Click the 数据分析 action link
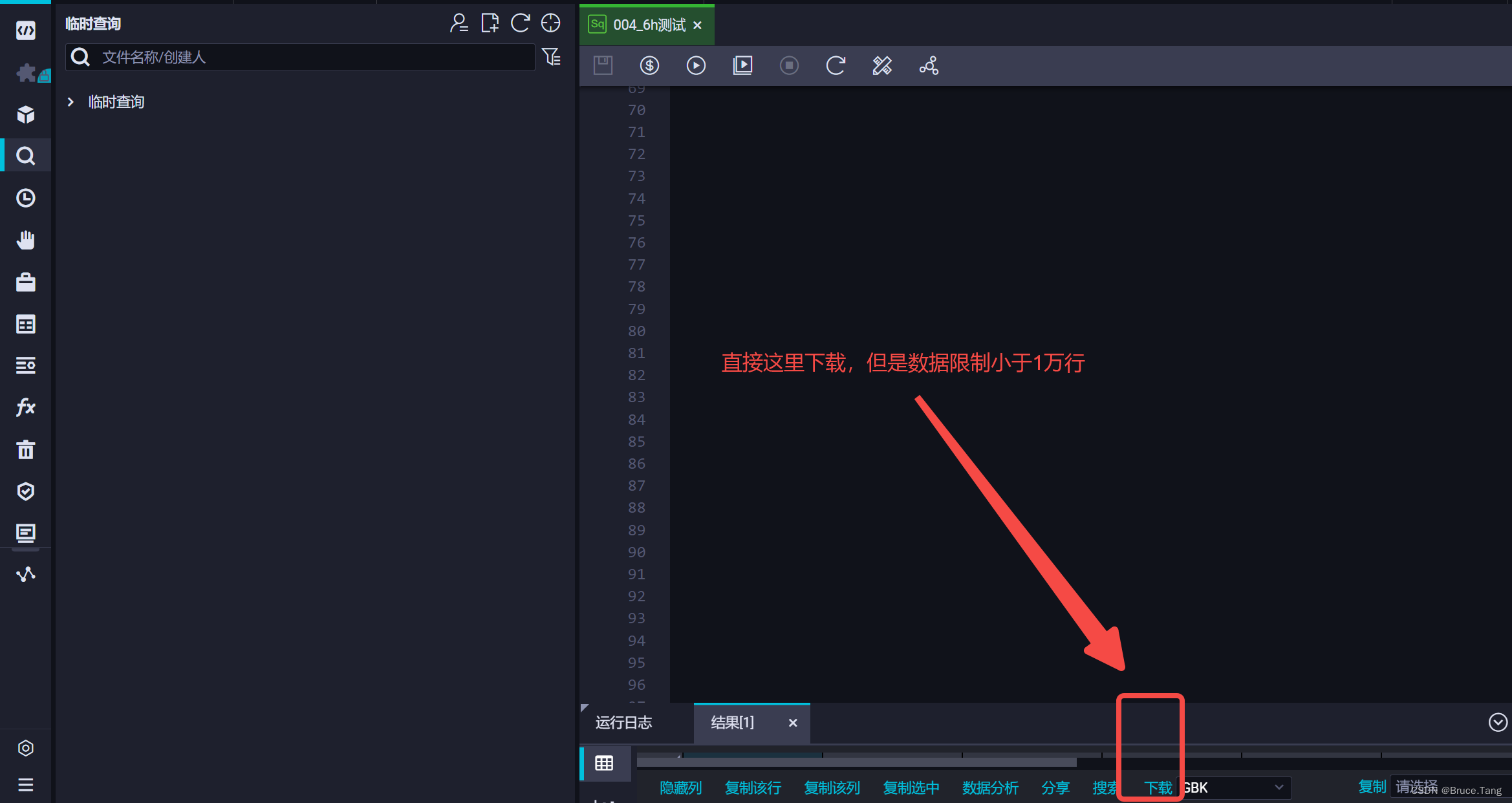Image resolution: width=1512 pixels, height=803 pixels. click(990, 787)
